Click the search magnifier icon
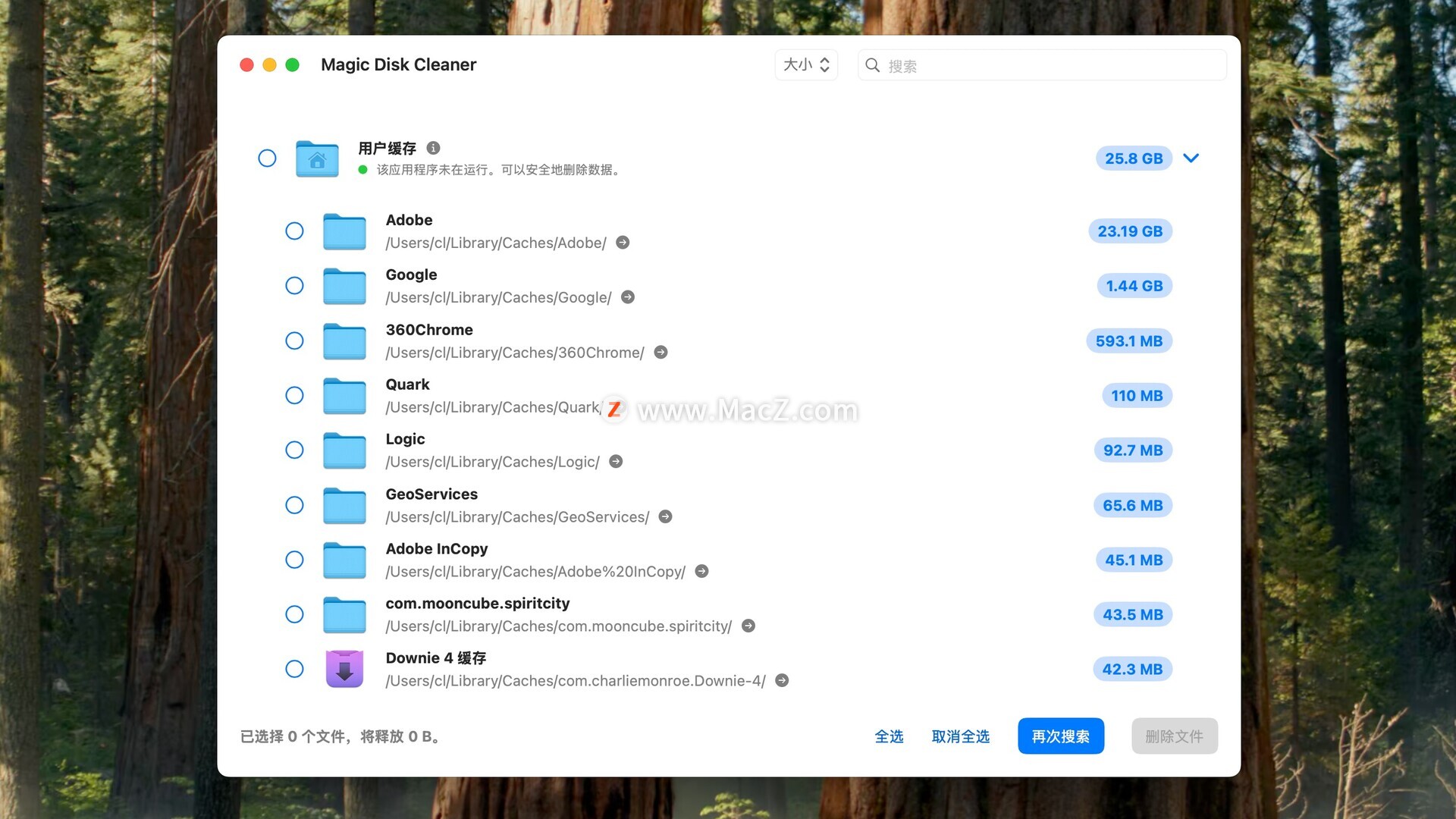1456x819 pixels. (873, 65)
